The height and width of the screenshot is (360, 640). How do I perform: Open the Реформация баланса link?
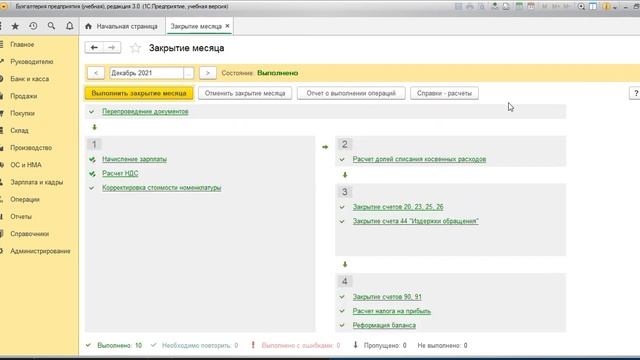(384, 325)
